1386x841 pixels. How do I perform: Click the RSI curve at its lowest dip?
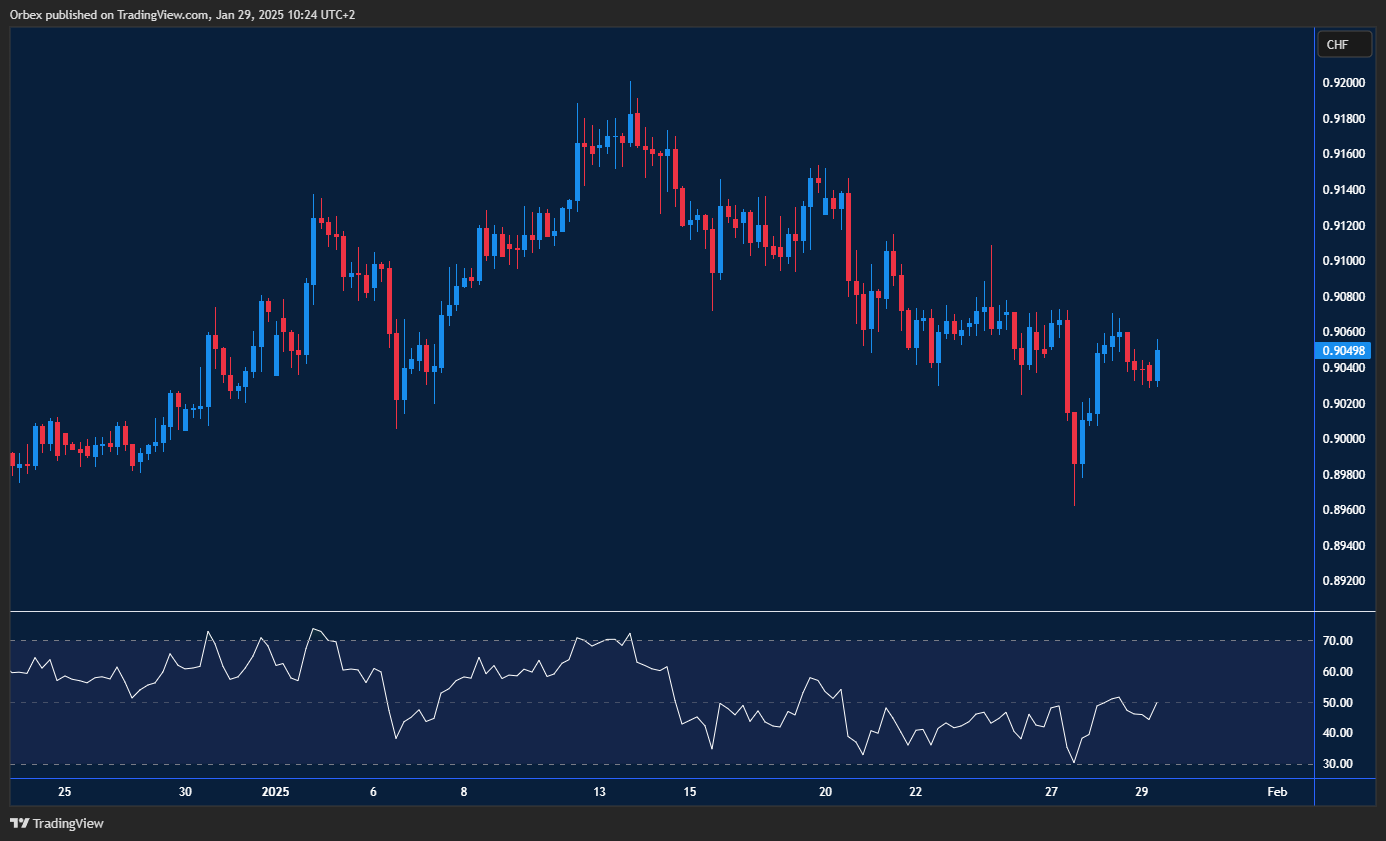point(1073,762)
